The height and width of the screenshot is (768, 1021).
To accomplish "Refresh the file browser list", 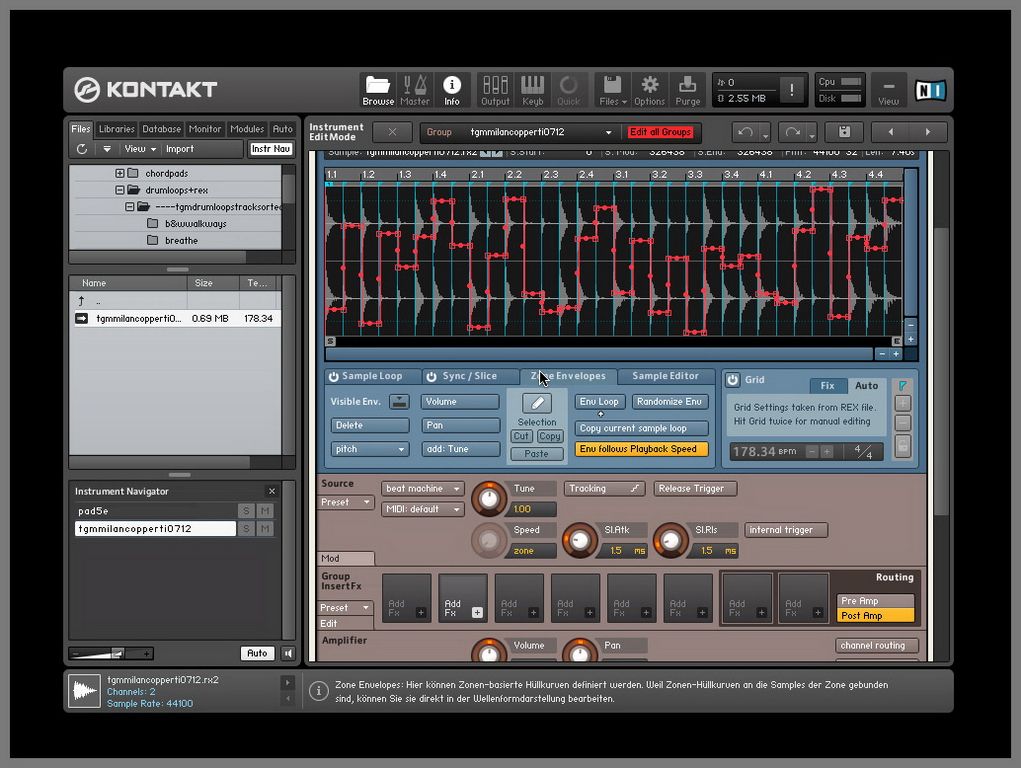I will coord(82,149).
